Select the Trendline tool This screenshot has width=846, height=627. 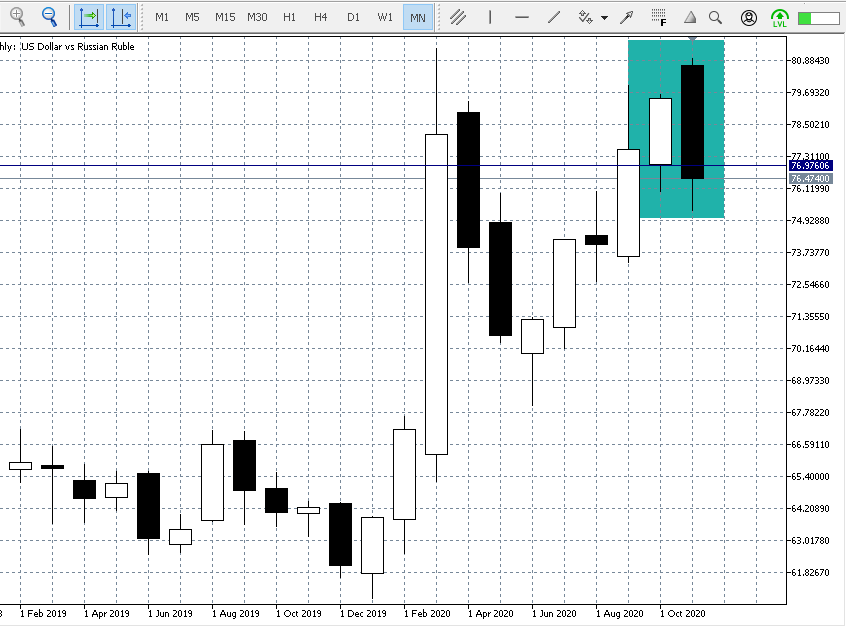click(551, 17)
